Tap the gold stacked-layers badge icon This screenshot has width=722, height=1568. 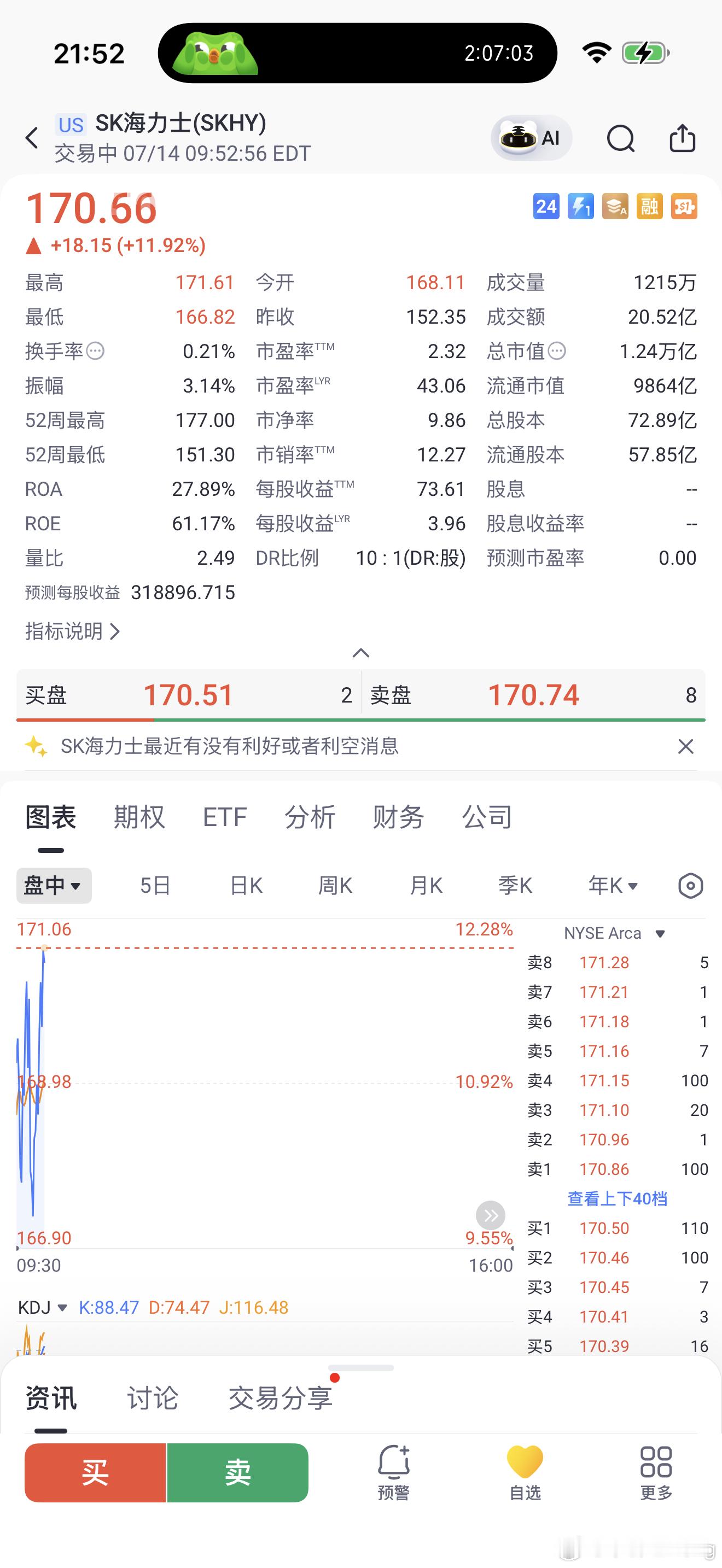point(615,206)
